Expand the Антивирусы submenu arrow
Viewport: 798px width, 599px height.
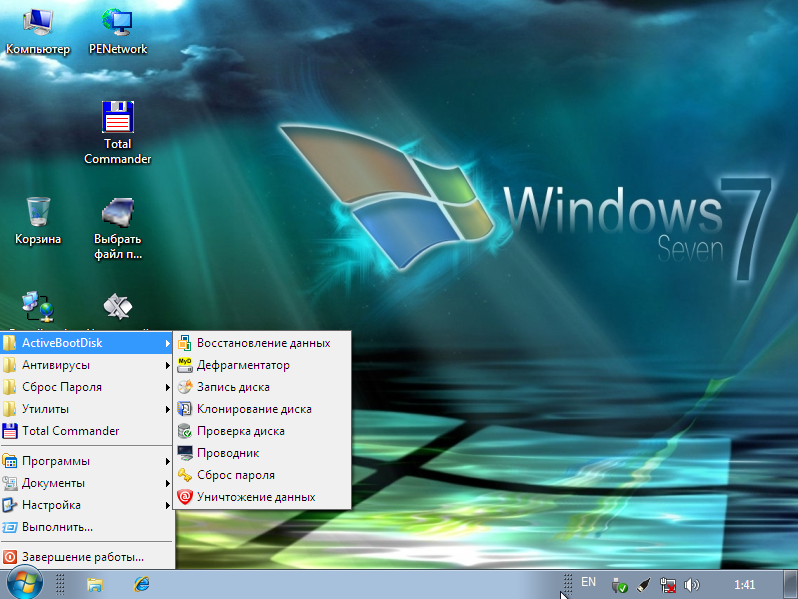tap(167, 365)
